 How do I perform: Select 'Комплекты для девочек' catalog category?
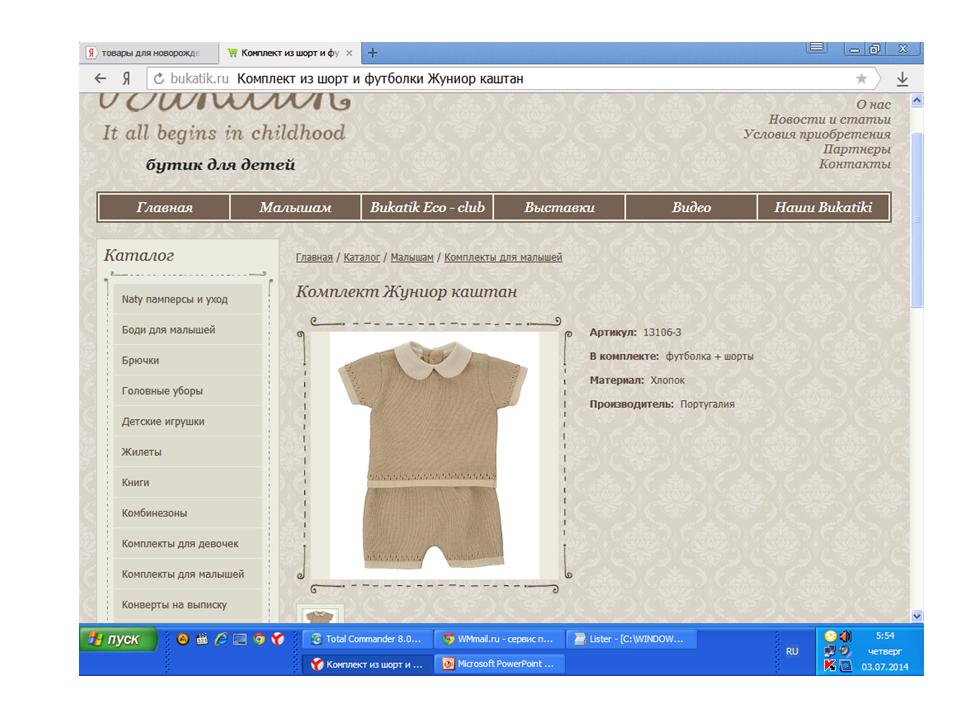tap(187, 543)
